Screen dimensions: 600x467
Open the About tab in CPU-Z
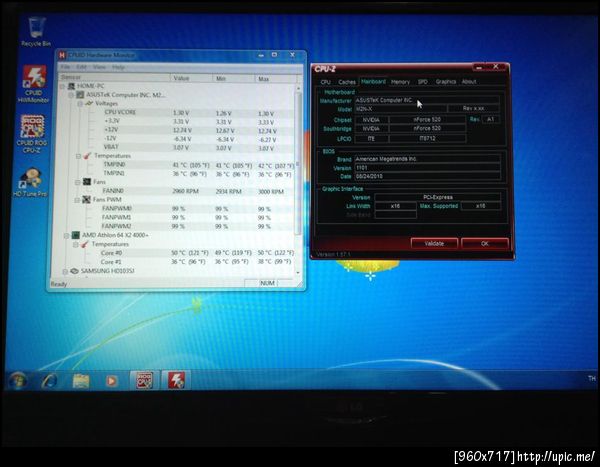pos(469,82)
